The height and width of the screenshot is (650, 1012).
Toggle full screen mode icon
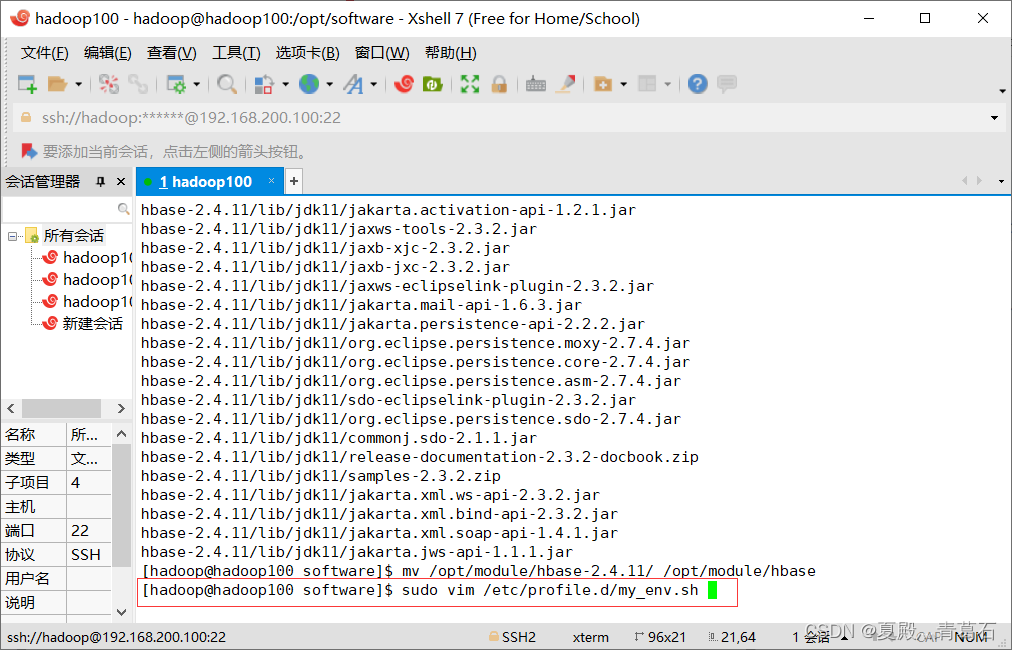click(470, 84)
